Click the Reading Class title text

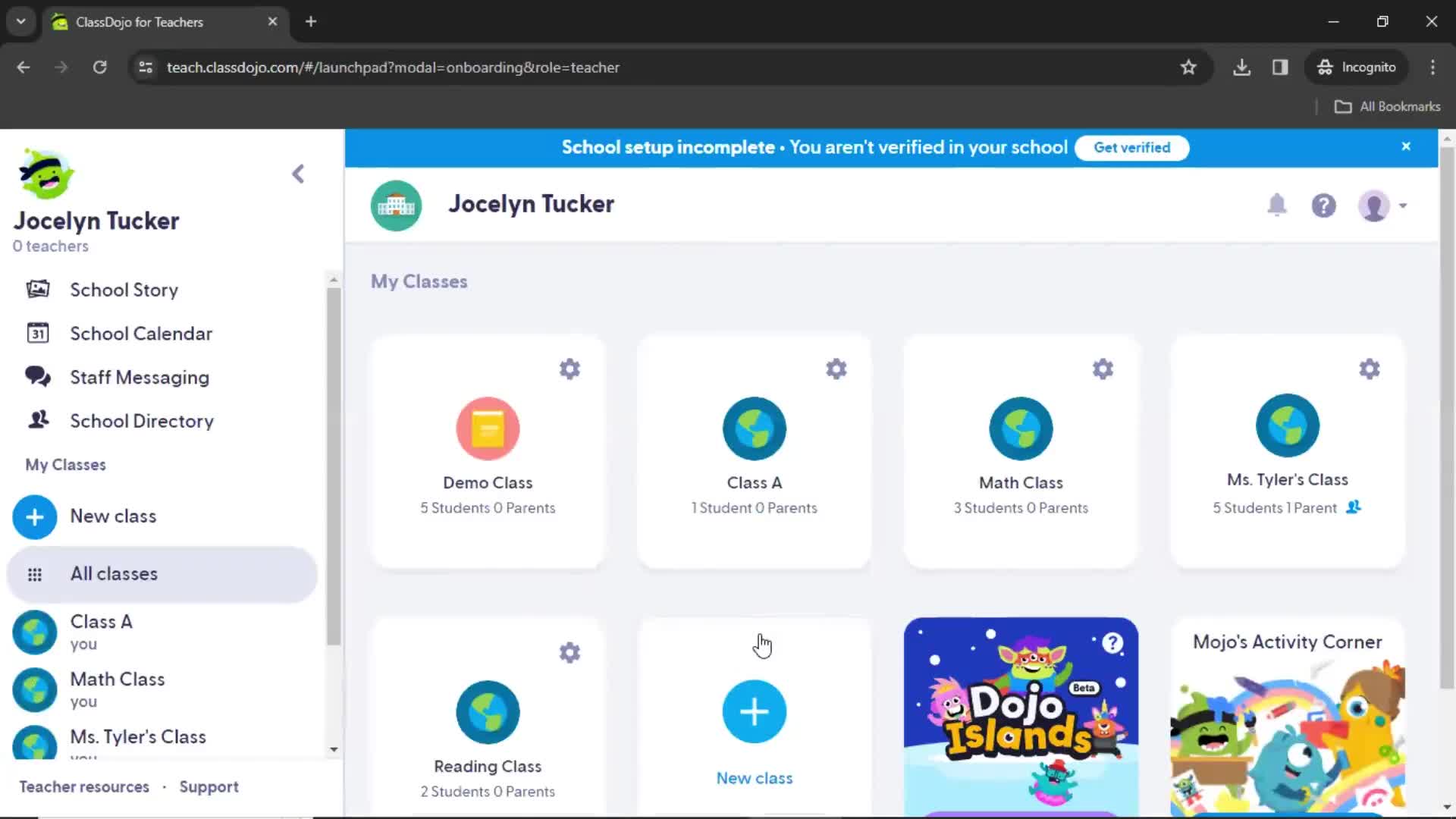pyautogui.click(x=488, y=767)
